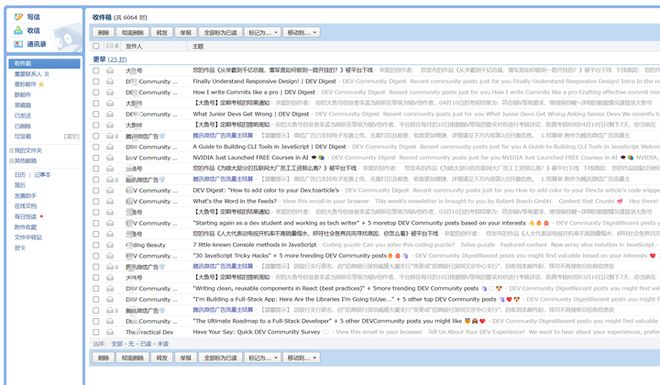Open the top toolbar 移动到... dropdown

[x=301, y=32]
